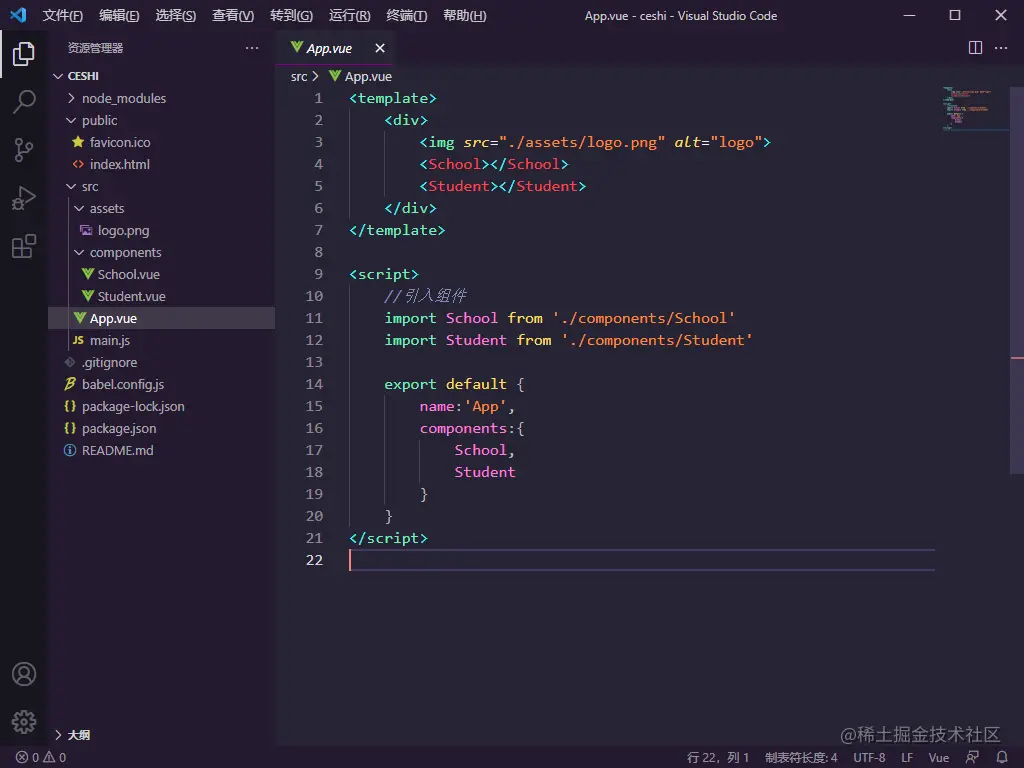1024x768 pixels.
Task: Click the line and column indicator 行 22, 列 1
Action: tap(718, 758)
